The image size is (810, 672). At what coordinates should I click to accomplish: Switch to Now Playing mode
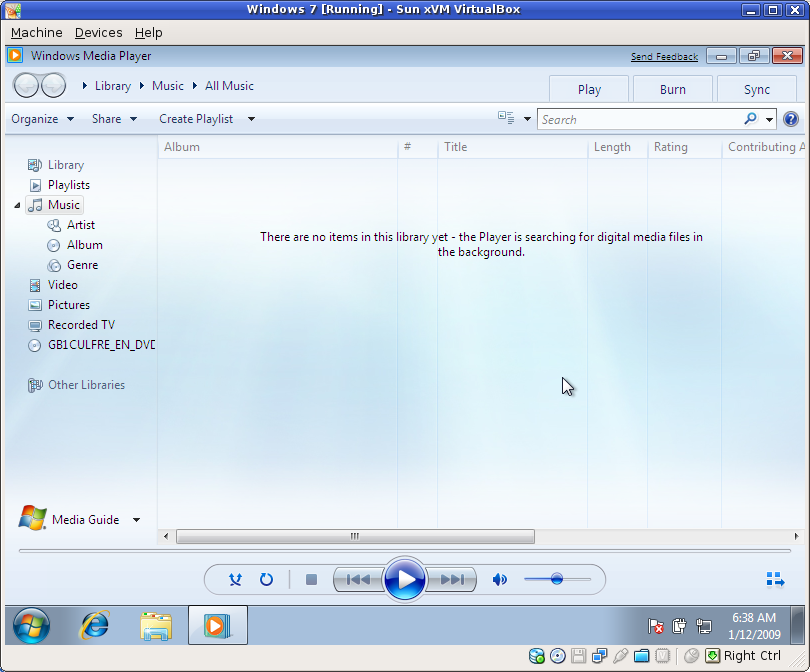click(x=775, y=579)
